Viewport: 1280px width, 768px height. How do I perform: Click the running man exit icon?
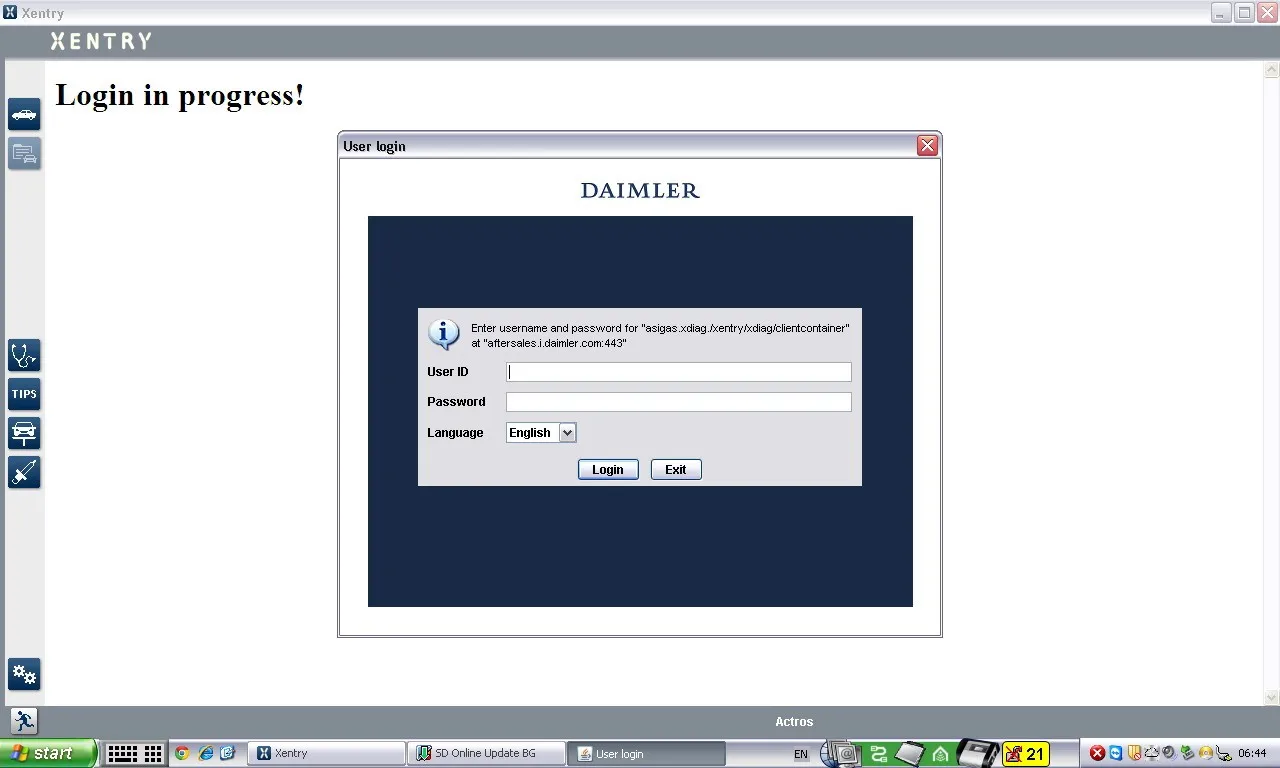click(24, 721)
